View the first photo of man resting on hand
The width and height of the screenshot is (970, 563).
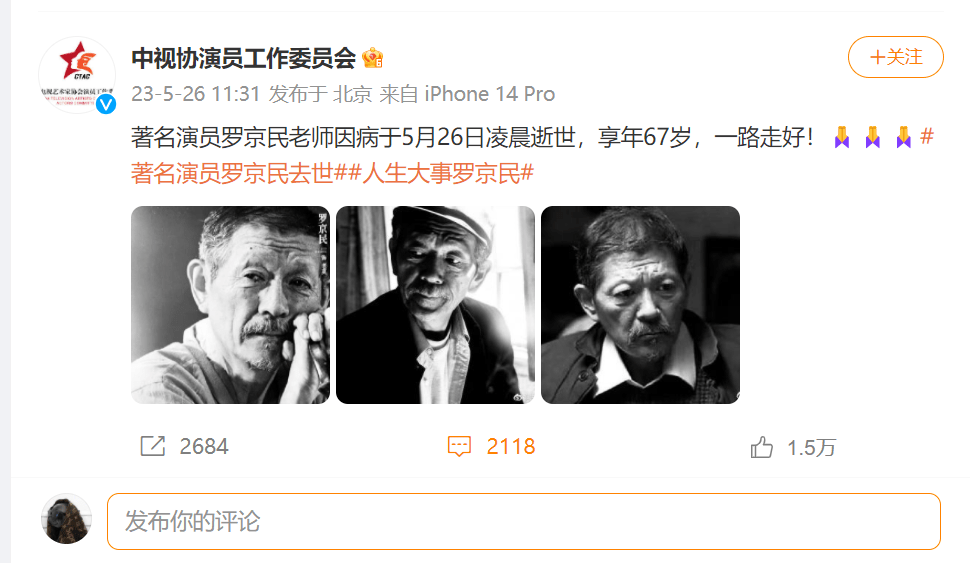click(x=230, y=305)
